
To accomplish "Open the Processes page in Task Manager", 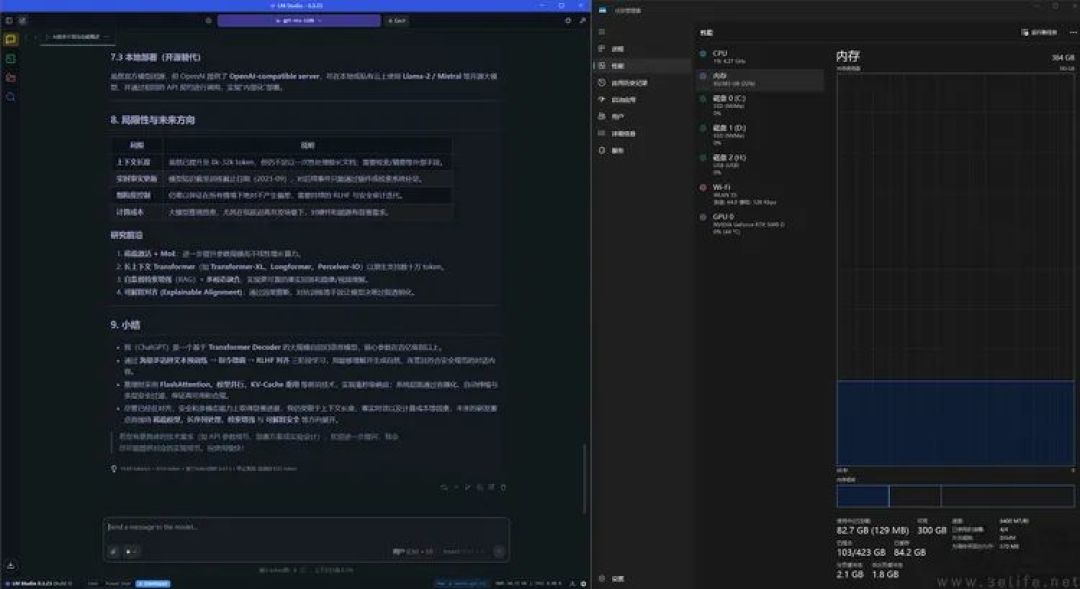I will (642, 49).
